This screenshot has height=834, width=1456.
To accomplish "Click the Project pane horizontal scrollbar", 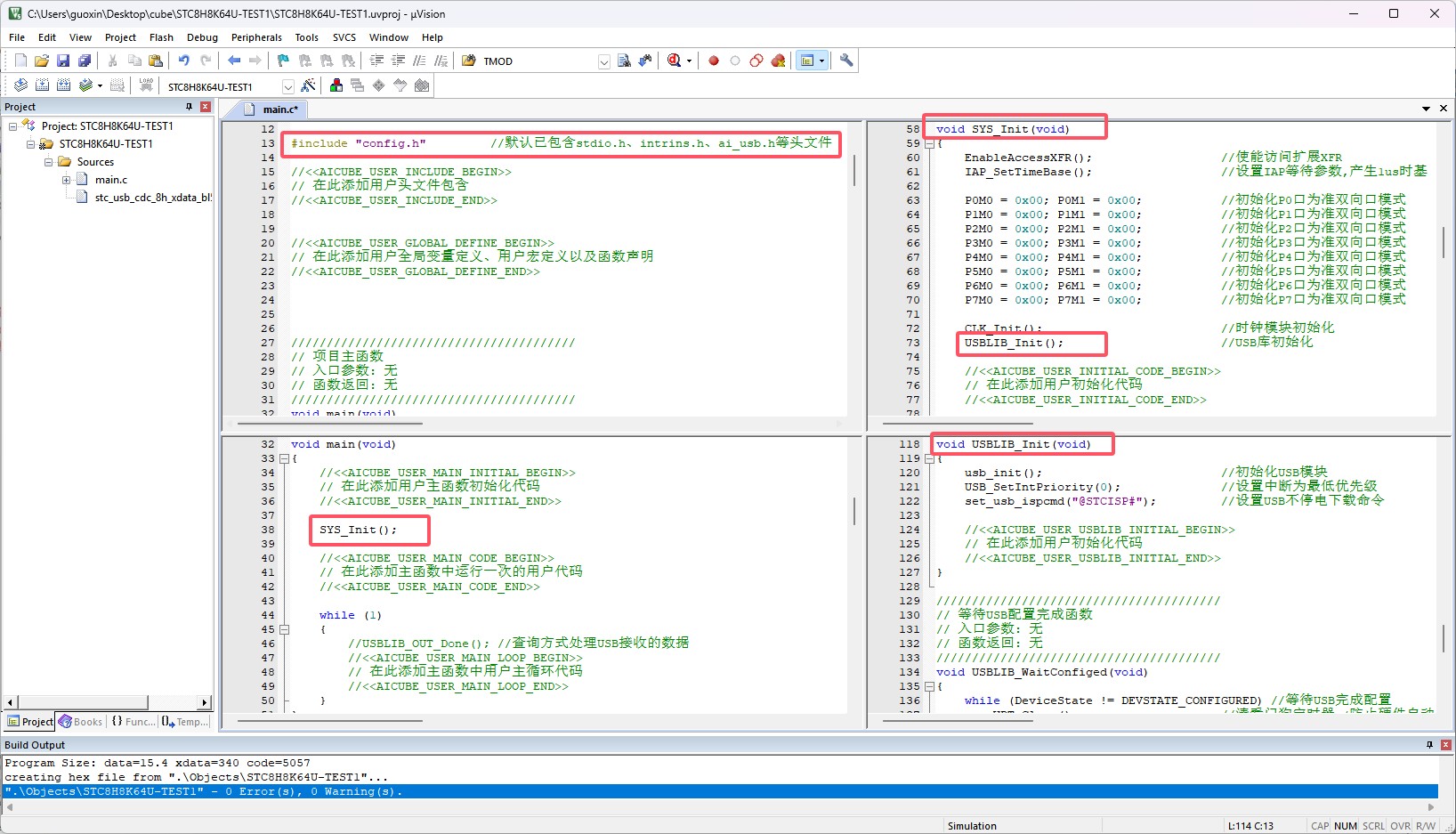I will pos(107,702).
